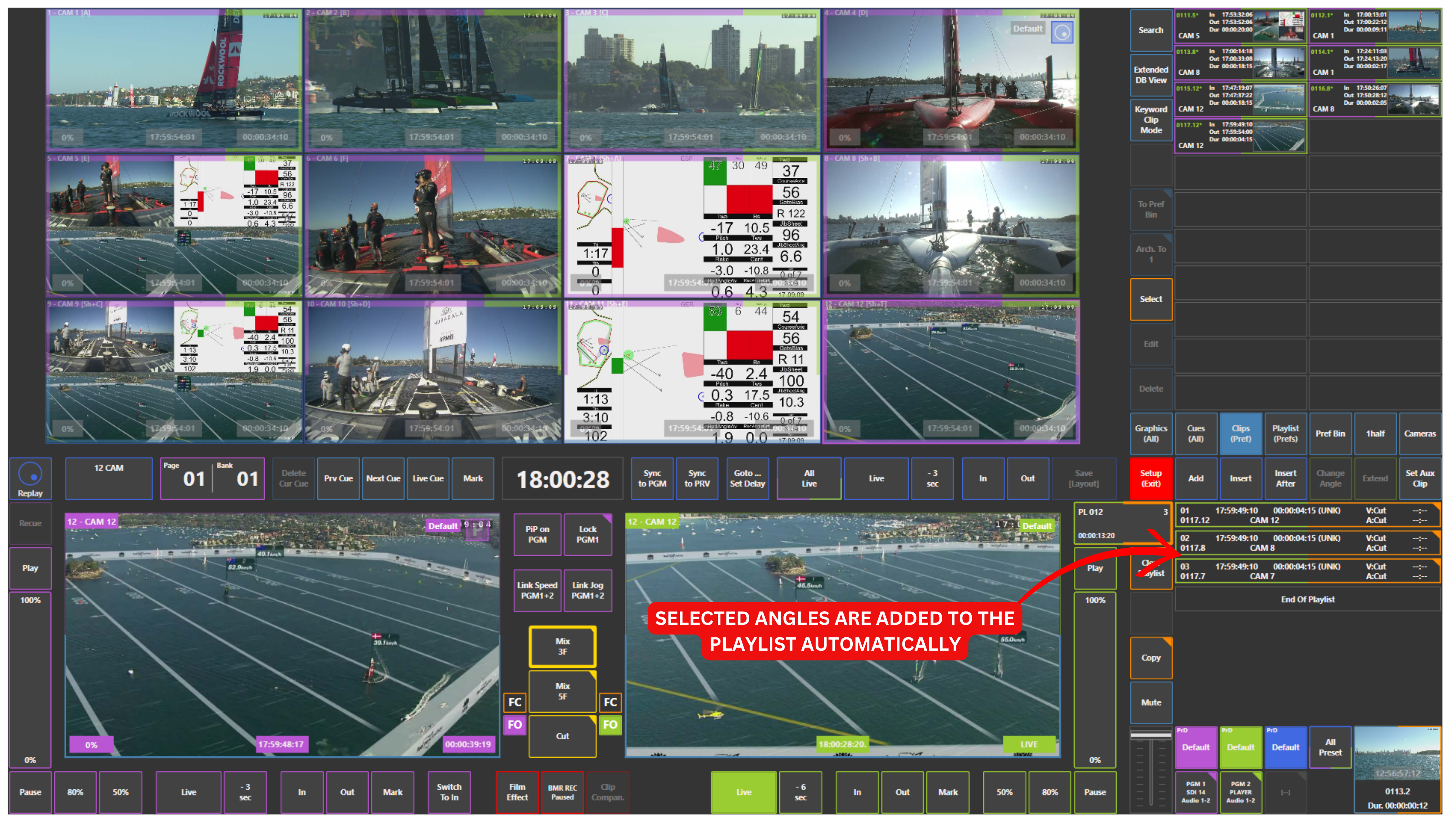Click the PGM 1 SDI 14 Audio 1-2 button
Image resolution: width=1456 pixels, height=819 pixels.
[1196, 792]
